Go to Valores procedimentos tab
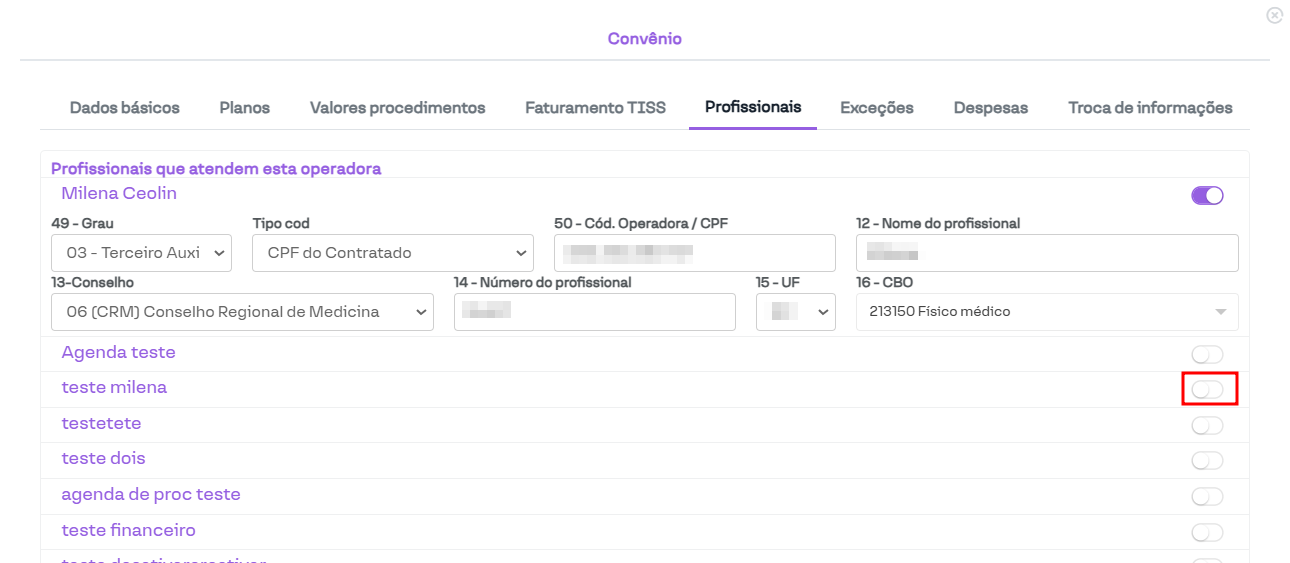1290x563 pixels. click(397, 108)
